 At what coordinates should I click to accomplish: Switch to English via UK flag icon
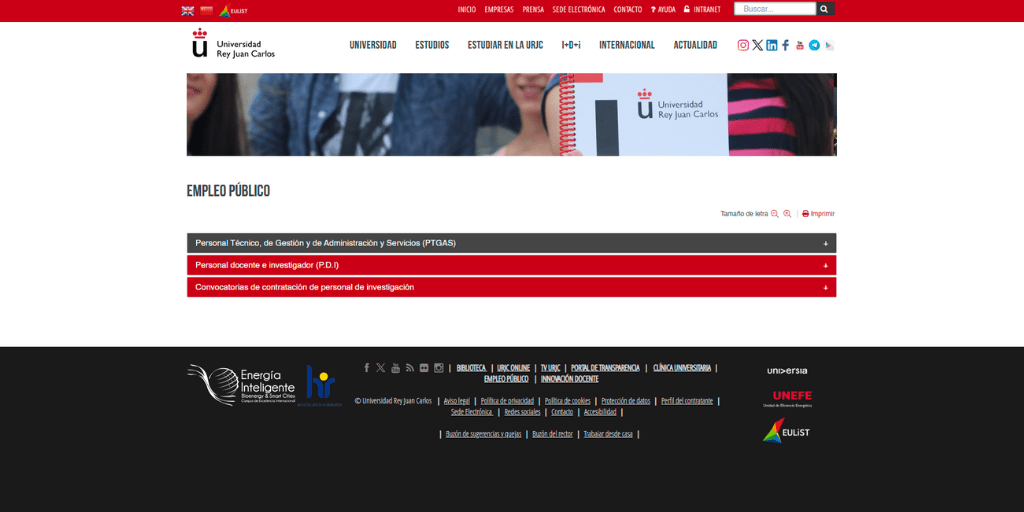click(187, 10)
